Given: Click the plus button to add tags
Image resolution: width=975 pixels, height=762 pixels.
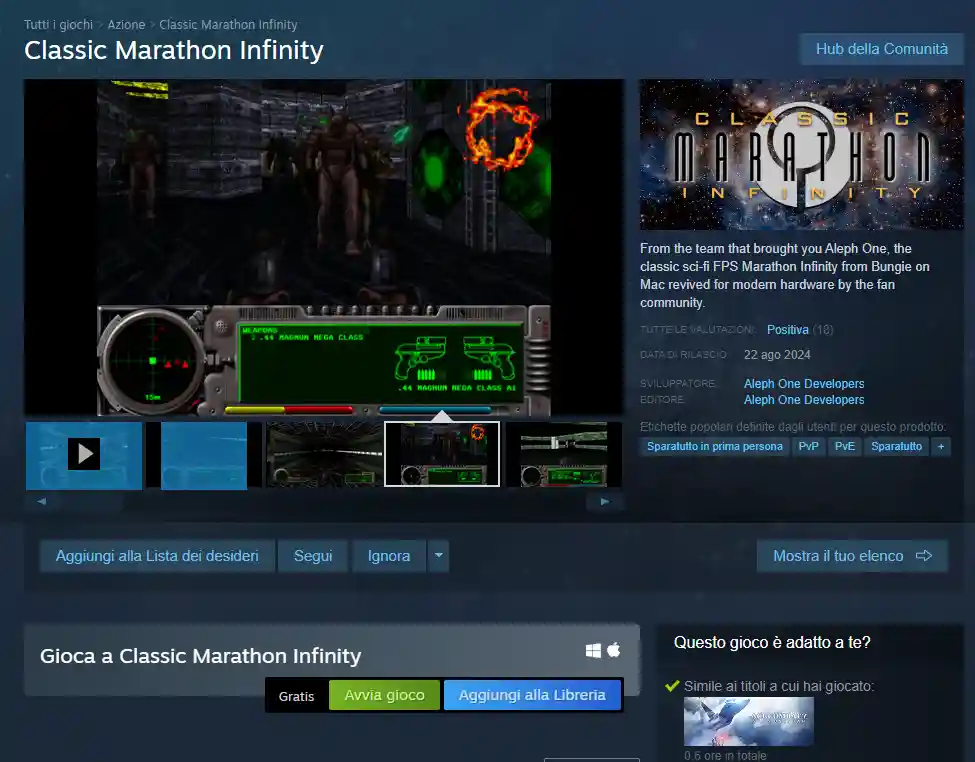Looking at the screenshot, I should pyautogui.click(x=941, y=447).
